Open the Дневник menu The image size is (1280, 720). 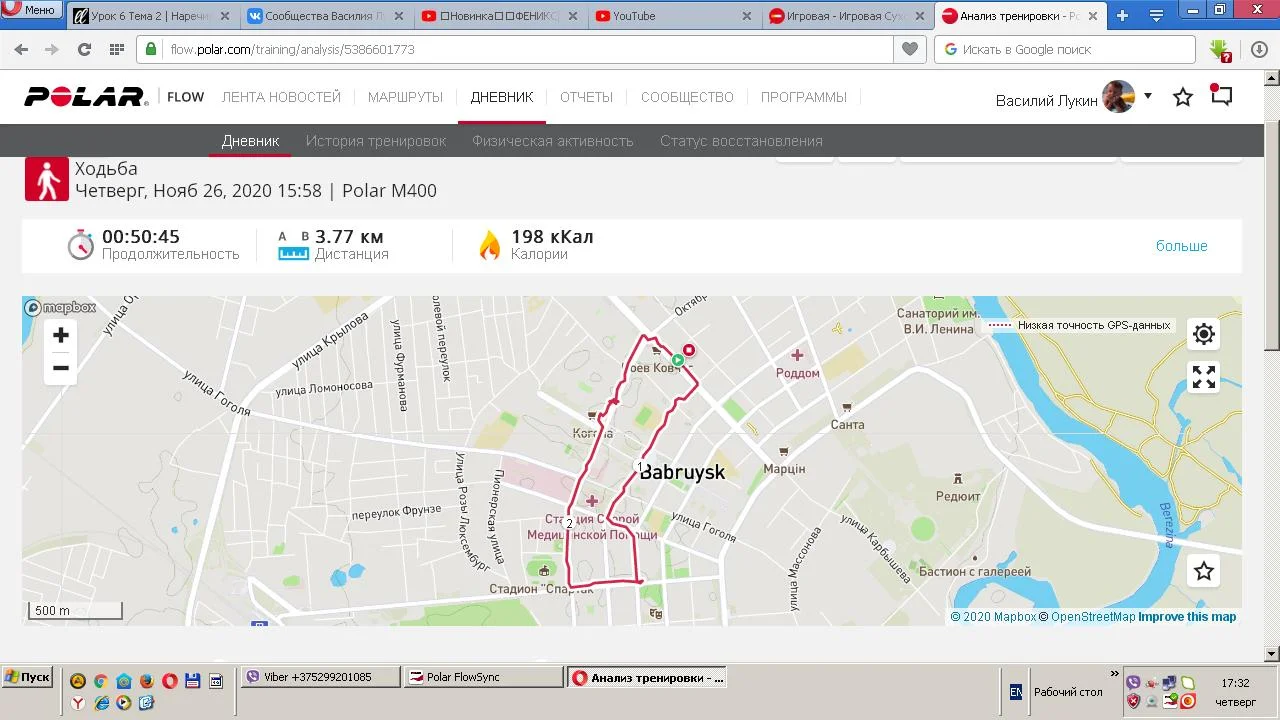tap(502, 97)
